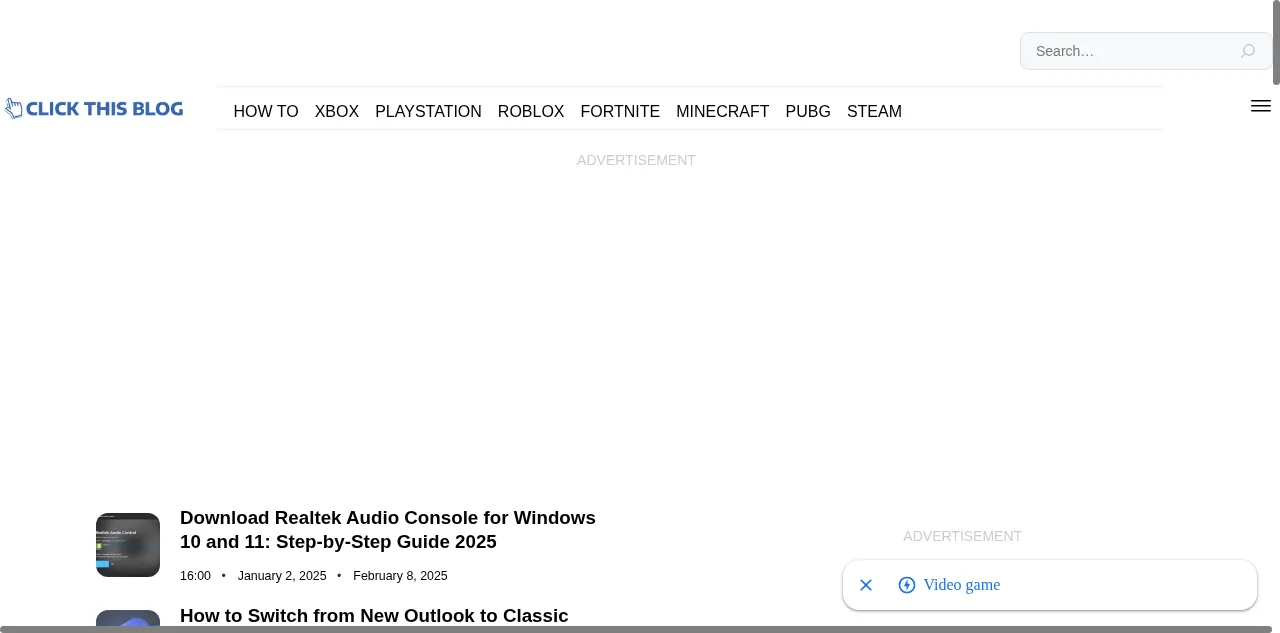Viewport: 1280px width, 633px height.
Task: Open the hamburger menu icon
Action: point(1261,106)
